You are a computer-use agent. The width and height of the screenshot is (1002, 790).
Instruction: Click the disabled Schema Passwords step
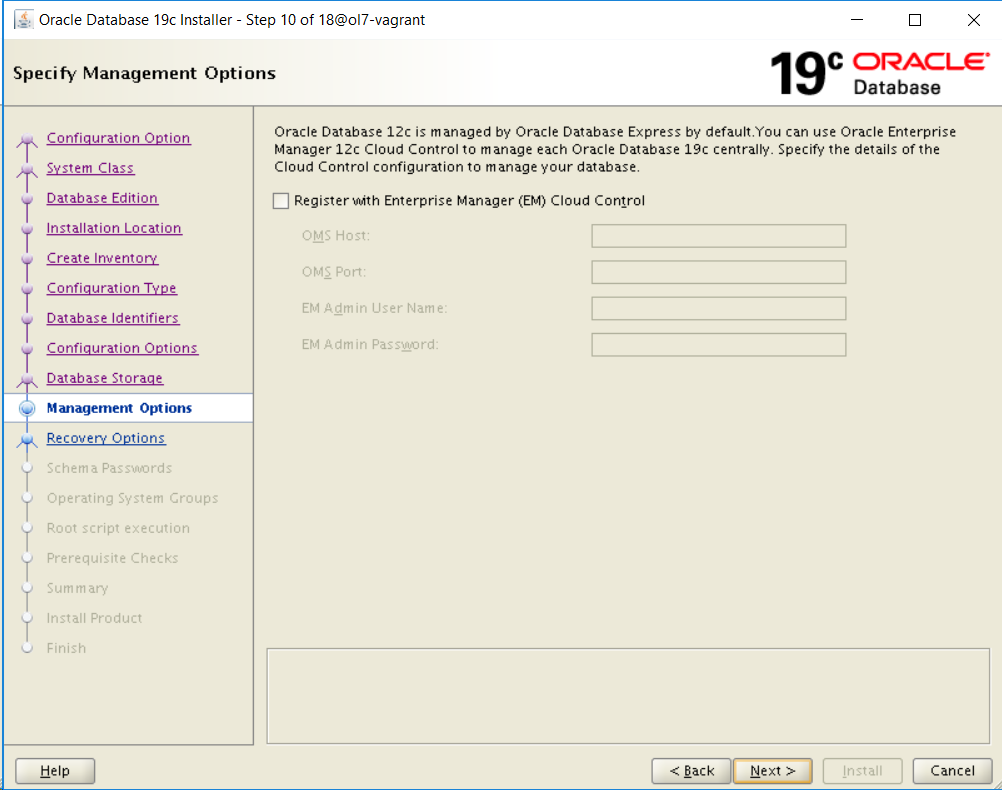pos(109,469)
